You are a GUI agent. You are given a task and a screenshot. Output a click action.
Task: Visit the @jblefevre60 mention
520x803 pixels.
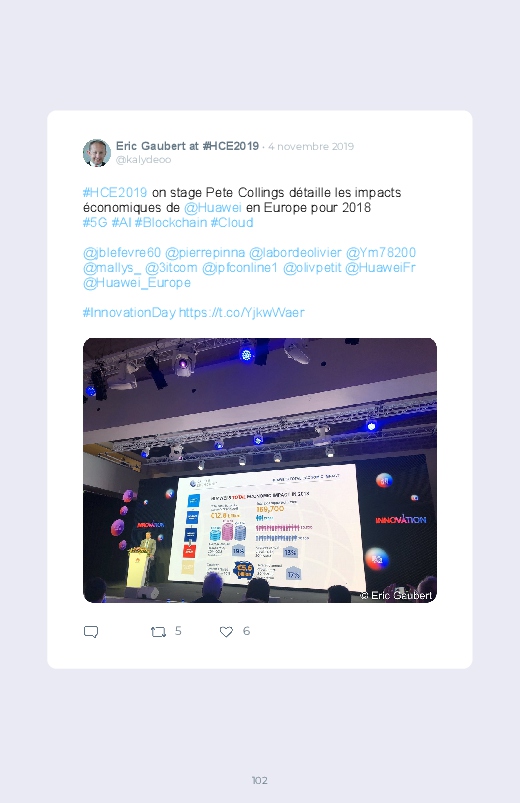tap(122, 252)
